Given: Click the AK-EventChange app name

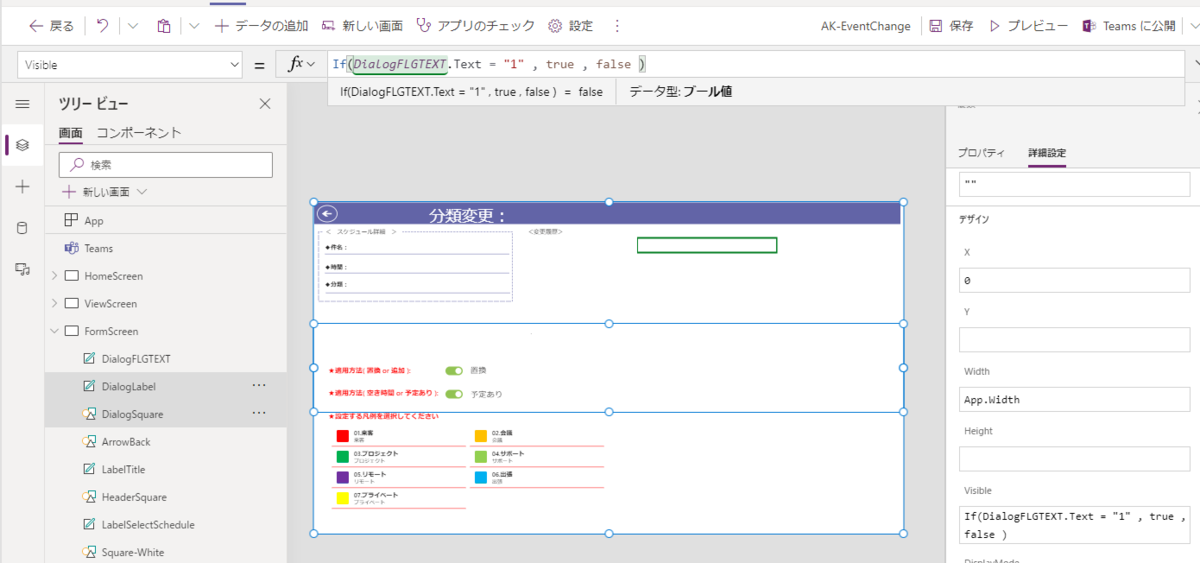Looking at the screenshot, I should (x=866, y=26).
